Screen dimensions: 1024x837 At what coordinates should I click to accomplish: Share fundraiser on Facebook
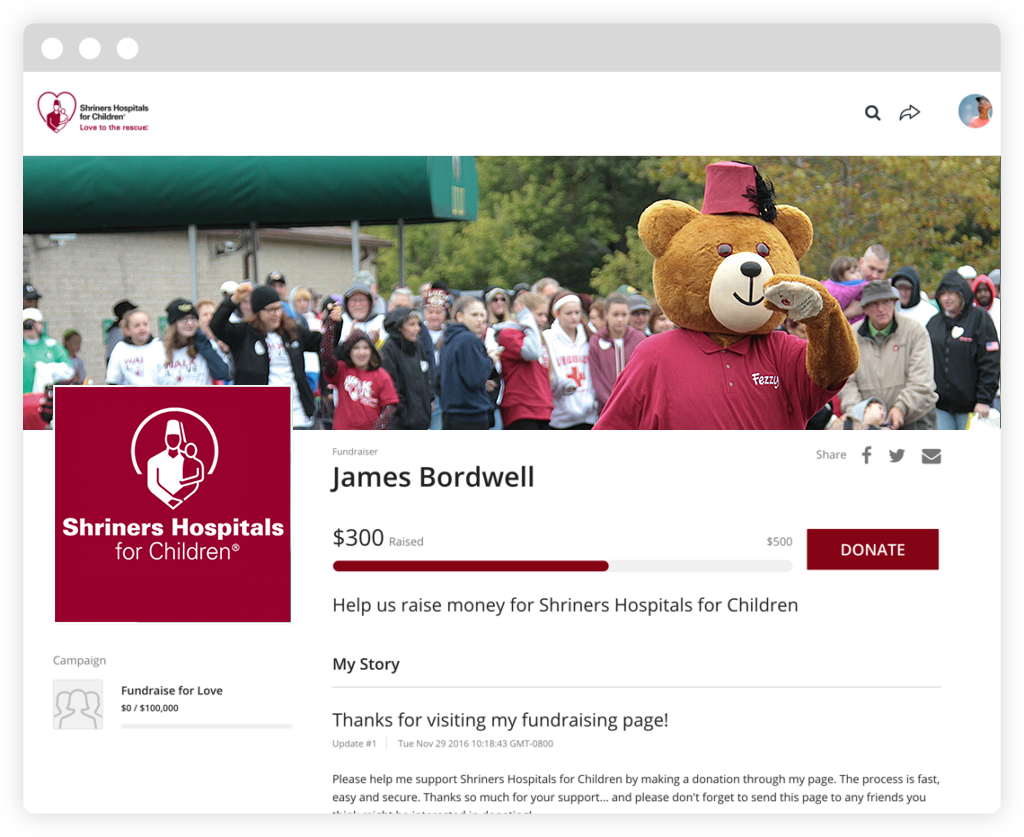pos(867,455)
